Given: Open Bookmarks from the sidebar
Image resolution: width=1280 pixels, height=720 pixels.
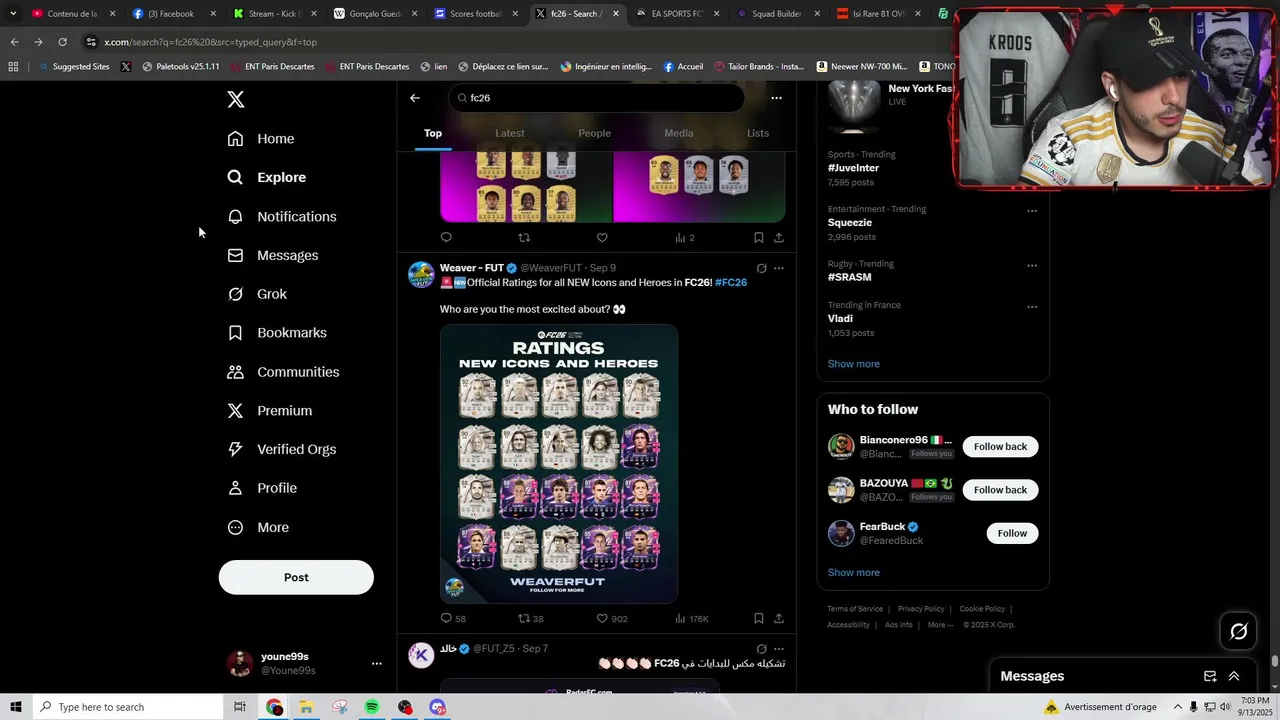Looking at the screenshot, I should pyautogui.click(x=277, y=333).
